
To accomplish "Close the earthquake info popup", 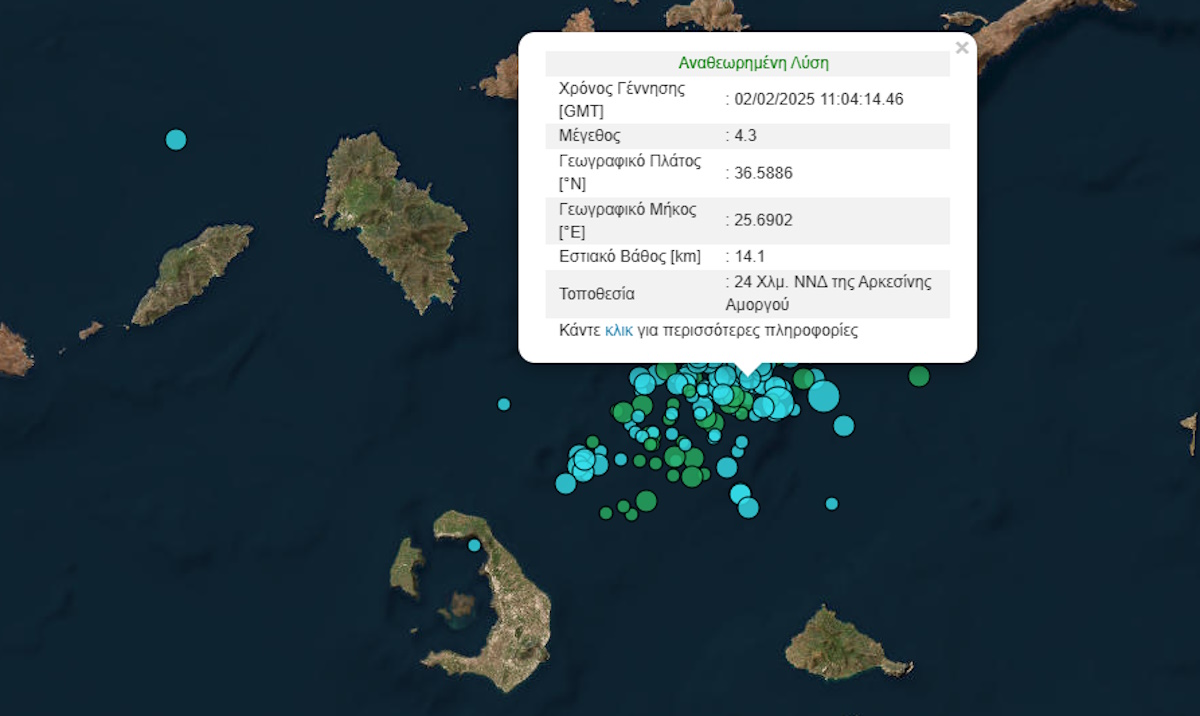I will click(x=961, y=47).
